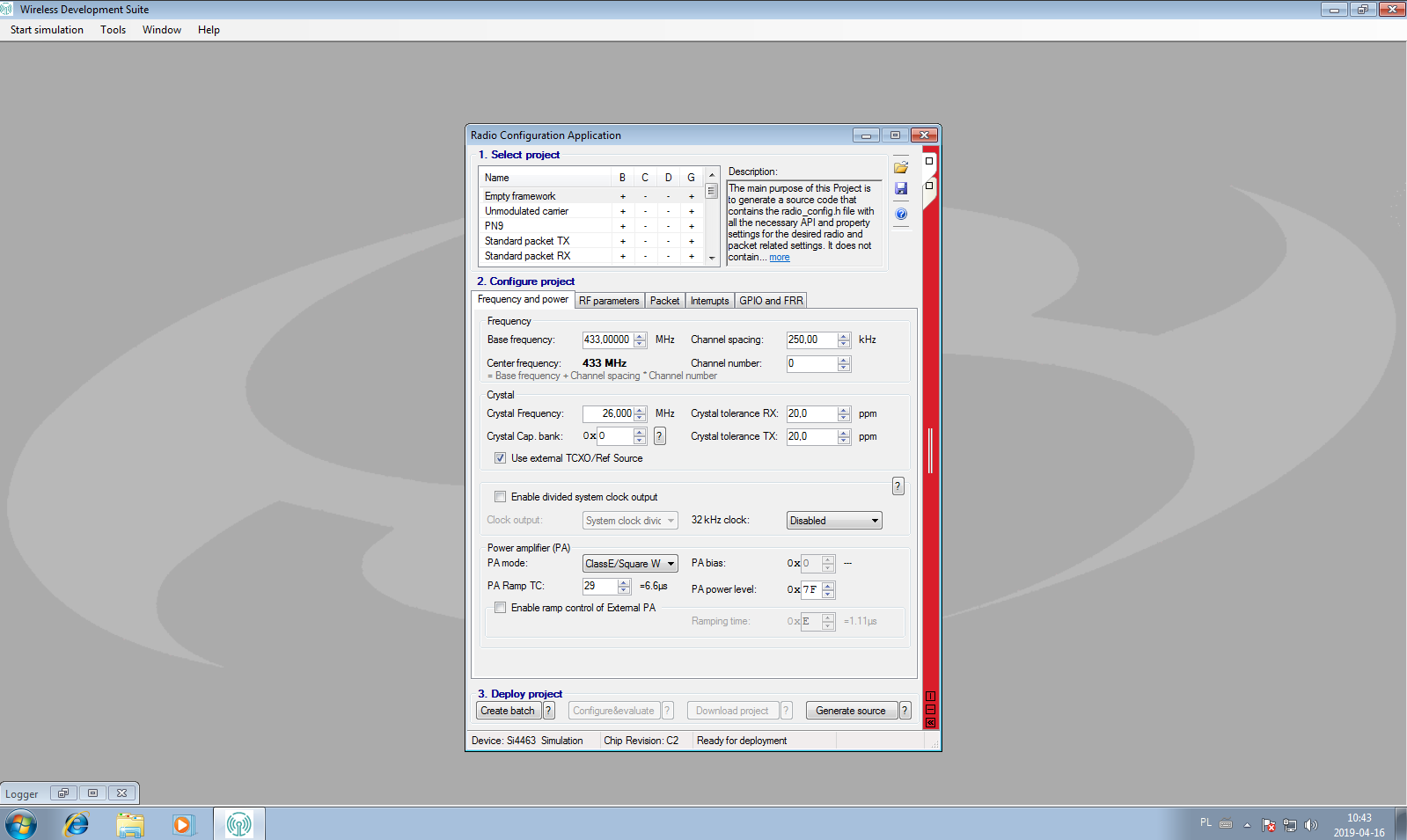Viewport: 1407px width, 840px height.
Task: Switch to the GPIO and FRR tab
Action: (771, 301)
